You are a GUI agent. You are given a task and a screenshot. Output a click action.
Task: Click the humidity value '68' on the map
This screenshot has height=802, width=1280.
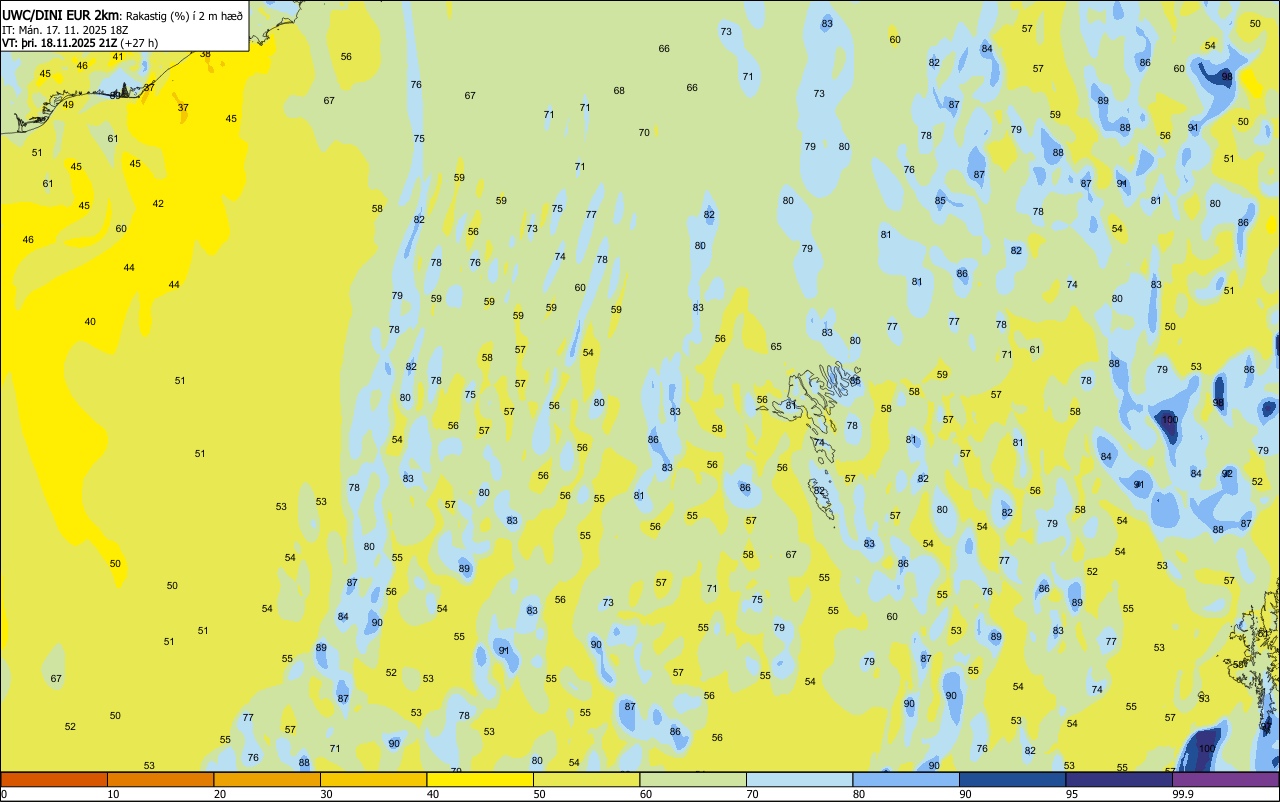click(619, 90)
